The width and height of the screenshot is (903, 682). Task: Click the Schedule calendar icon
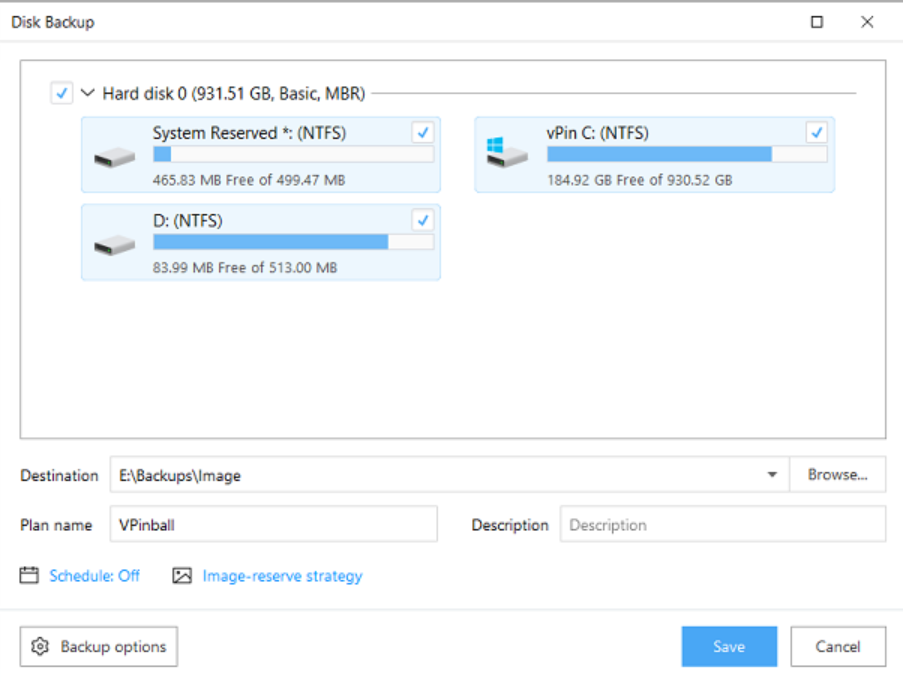point(29,575)
